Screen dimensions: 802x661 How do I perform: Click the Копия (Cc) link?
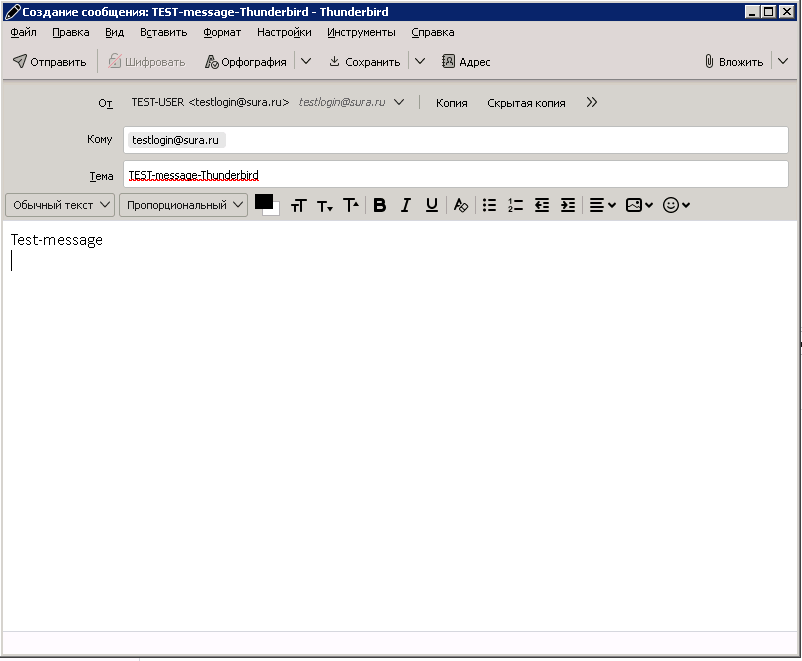[451, 103]
